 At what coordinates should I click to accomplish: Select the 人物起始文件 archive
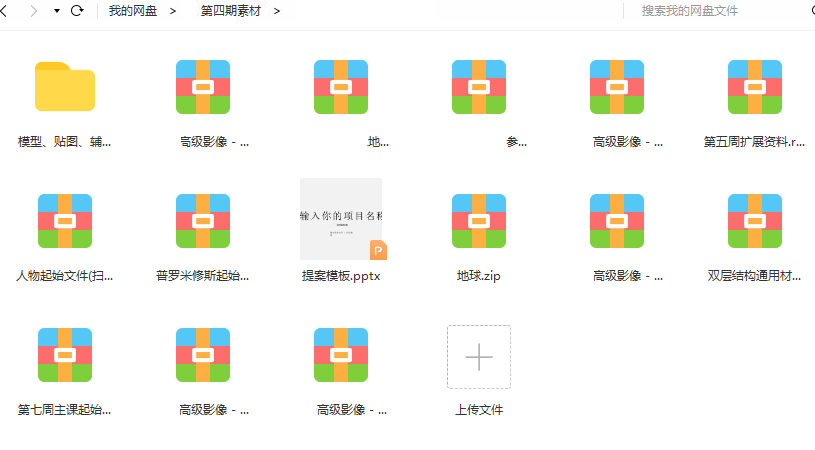(65, 221)
